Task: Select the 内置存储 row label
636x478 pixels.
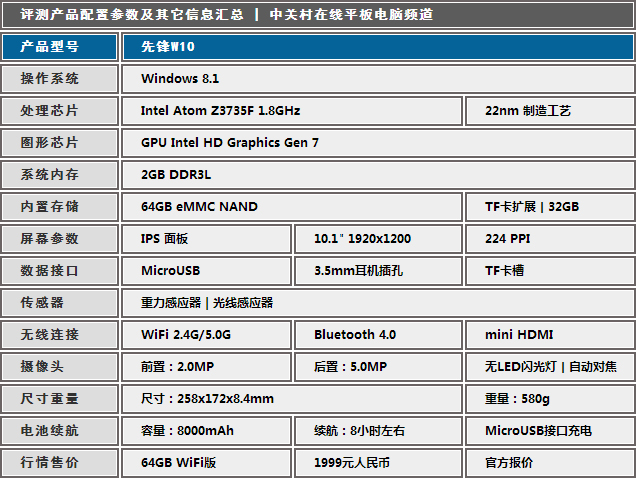Action: (x=60, y=207)
